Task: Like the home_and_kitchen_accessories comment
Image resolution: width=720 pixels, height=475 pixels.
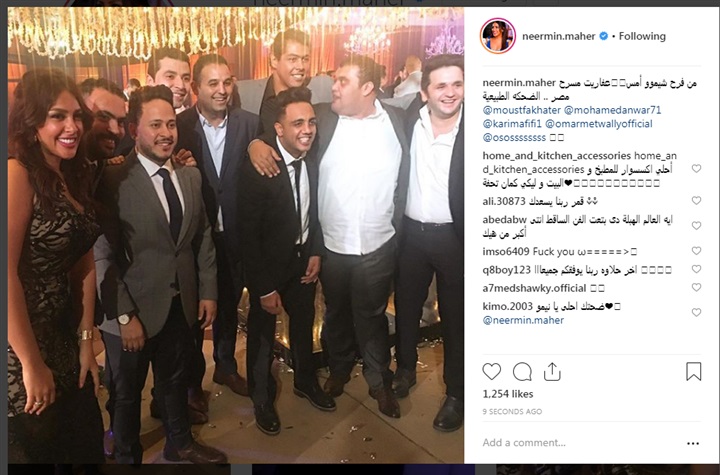Action: 696,169
